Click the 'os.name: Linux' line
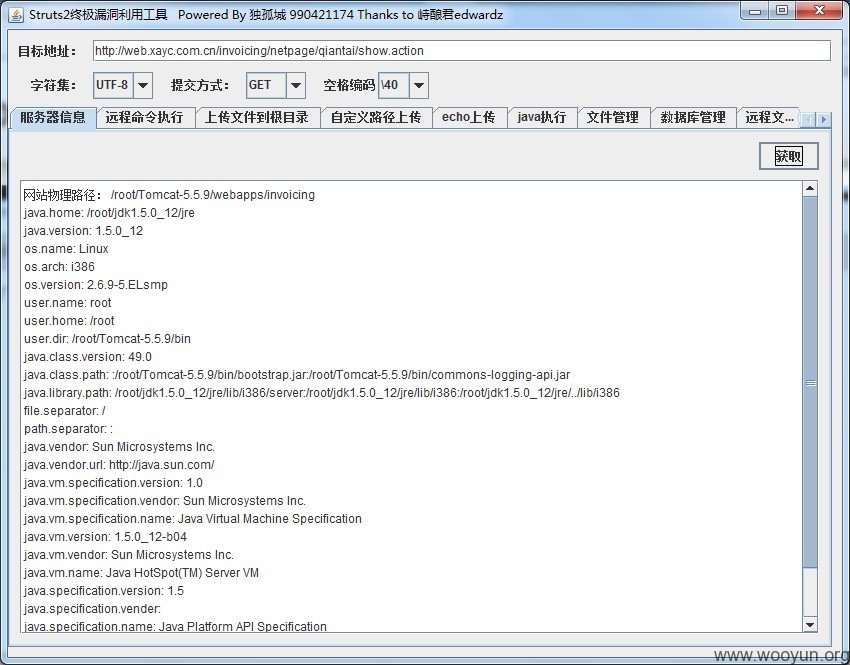The image size is (850, 665). 66,249
